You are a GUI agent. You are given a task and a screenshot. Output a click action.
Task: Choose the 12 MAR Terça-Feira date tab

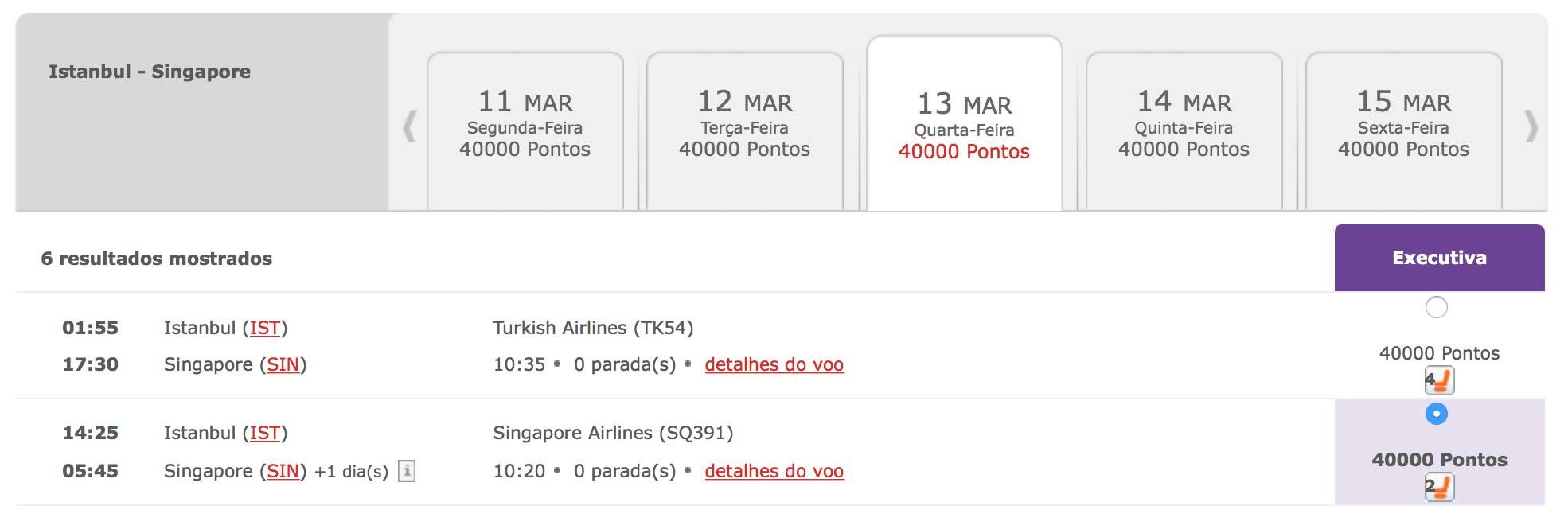point(745,130)
